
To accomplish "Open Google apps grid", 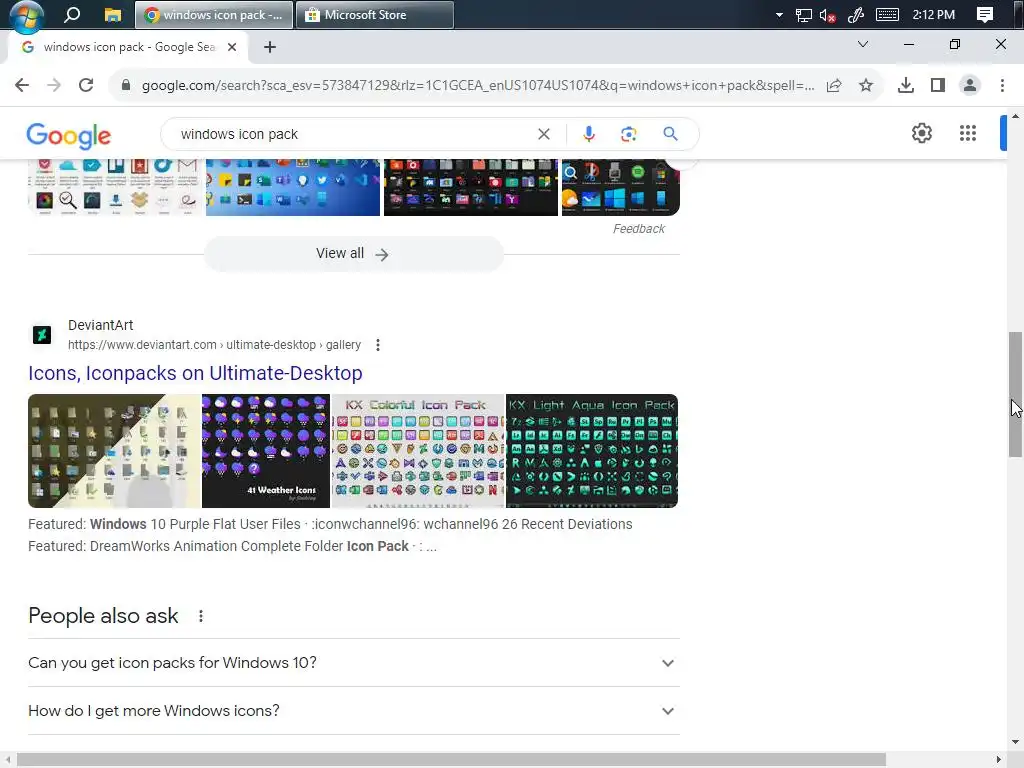I will pos(968,133).
